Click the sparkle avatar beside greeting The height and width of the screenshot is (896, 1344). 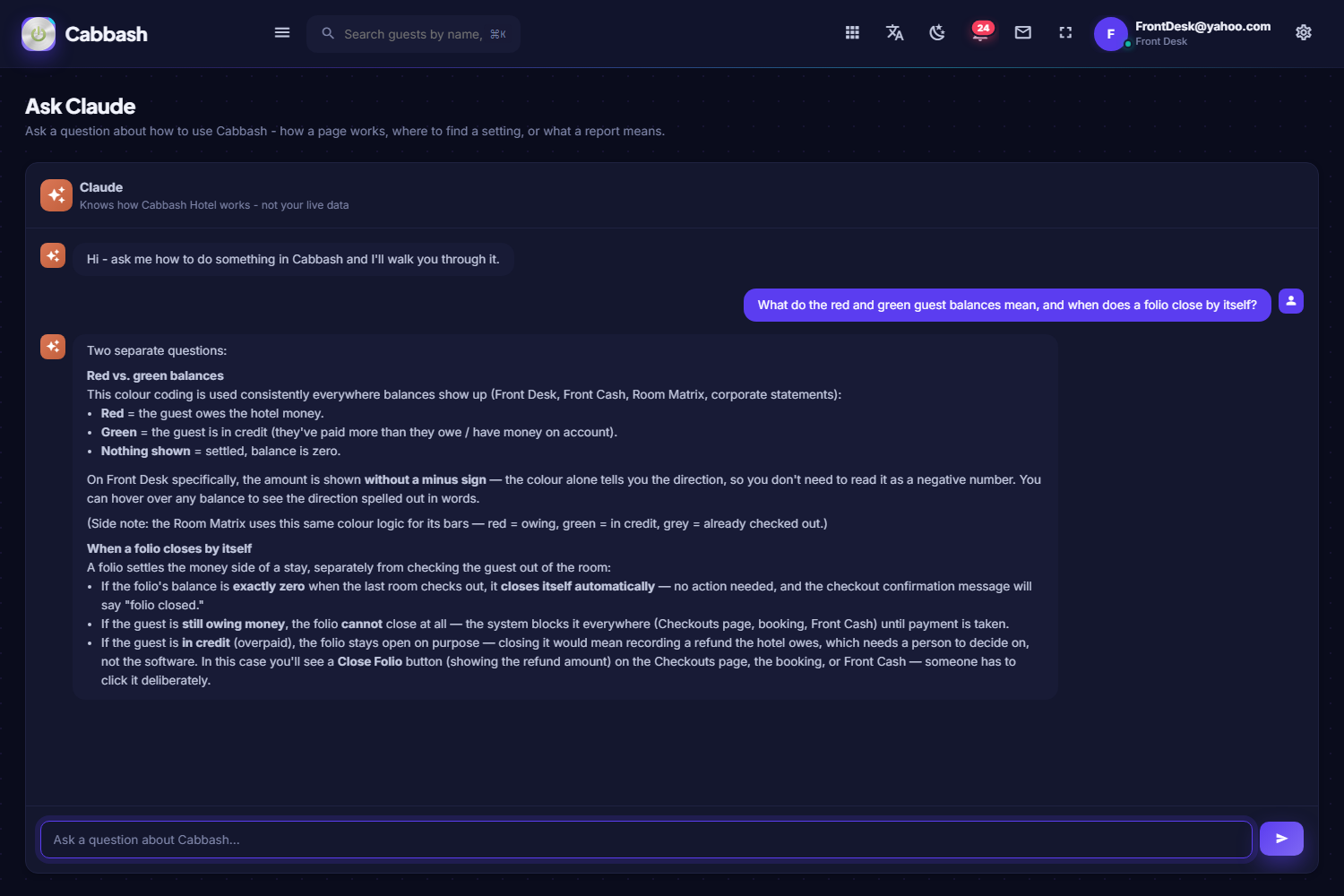(x=53, y=255)
